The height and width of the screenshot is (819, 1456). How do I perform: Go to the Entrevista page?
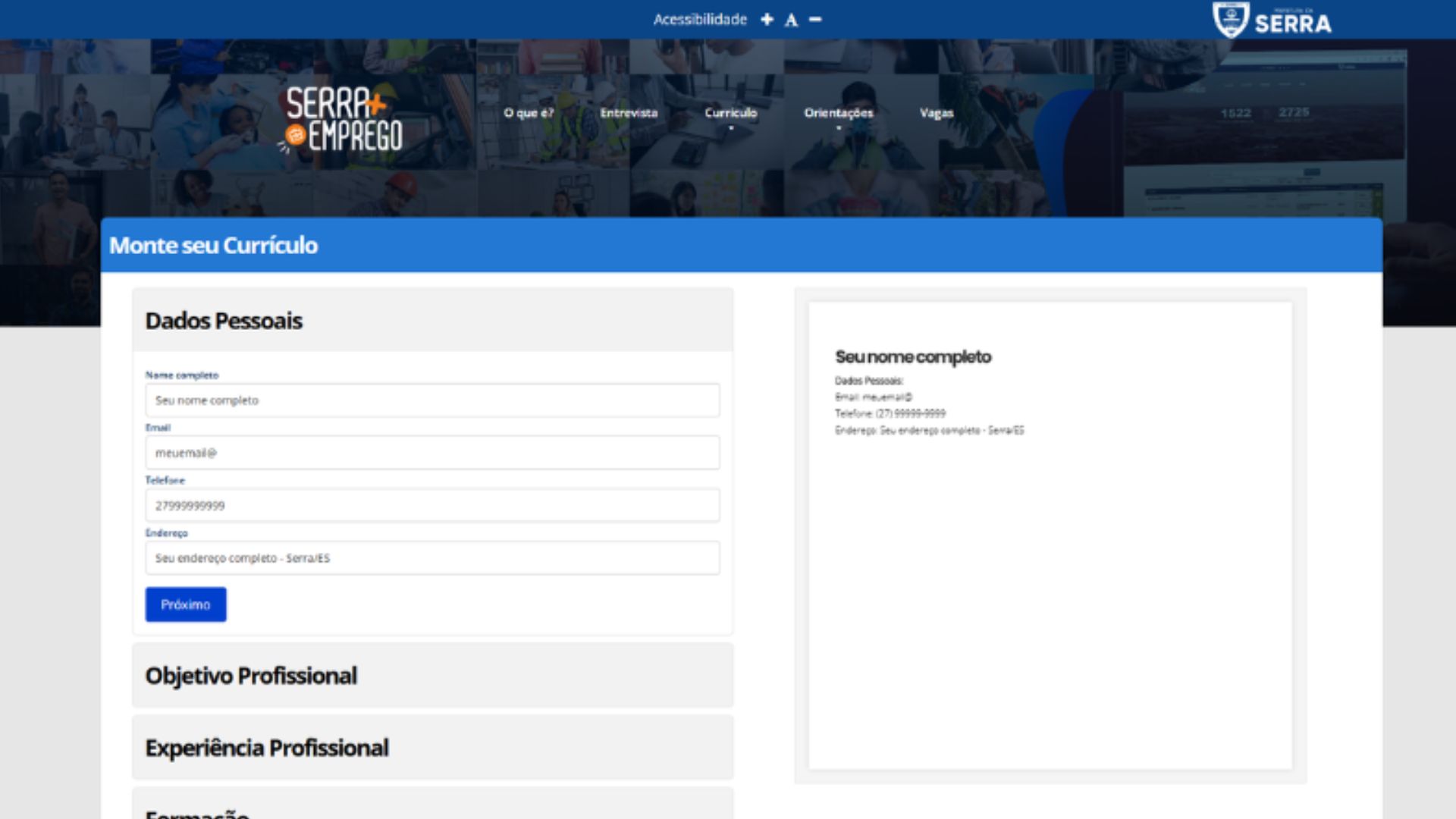pyautogui.click(x=629, y=113)
